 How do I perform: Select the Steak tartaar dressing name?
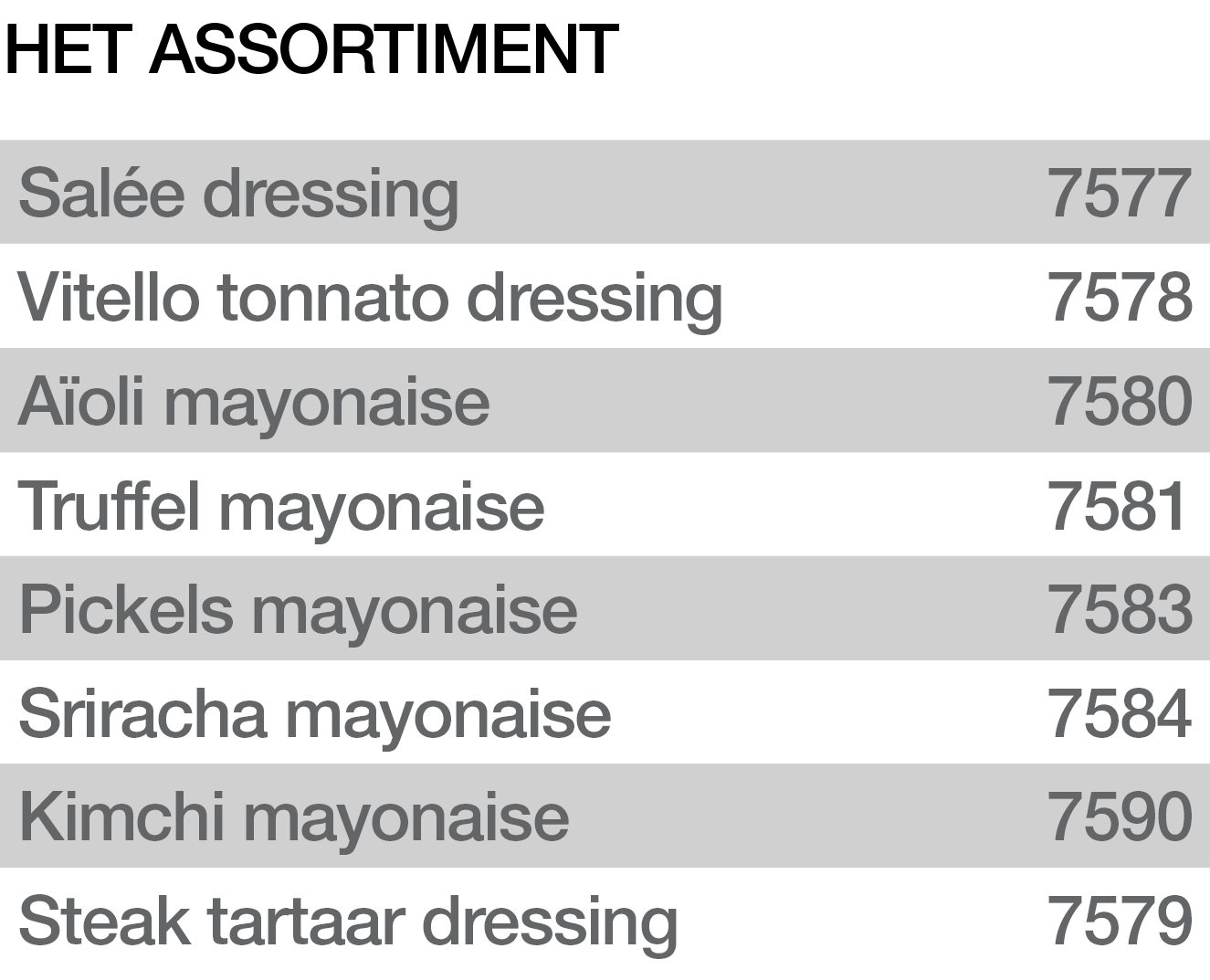pos(347,921)
